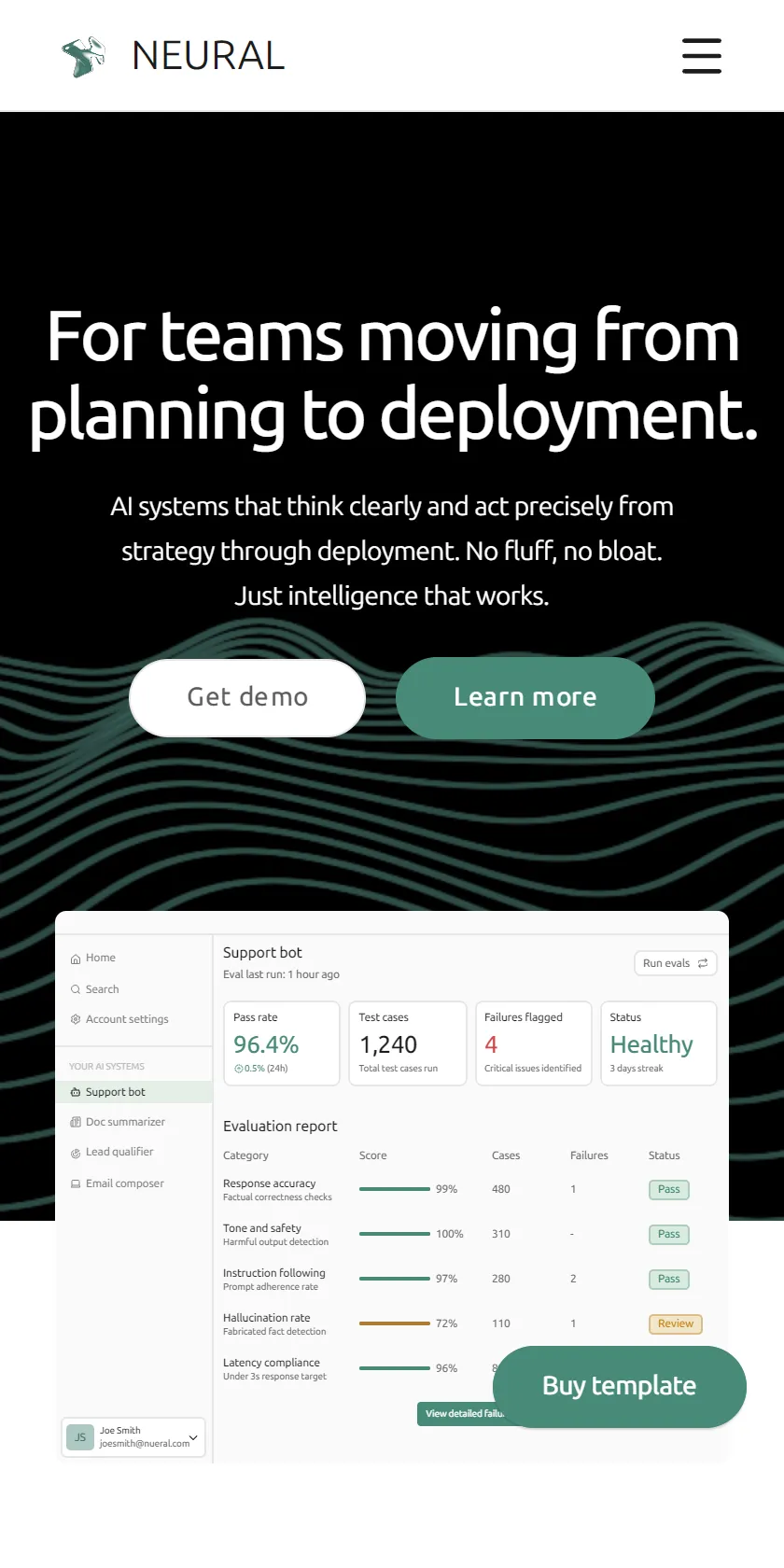Click the Search magnifier icon
The height and width of the screenshot is (1568, 784).
[76, 989]
